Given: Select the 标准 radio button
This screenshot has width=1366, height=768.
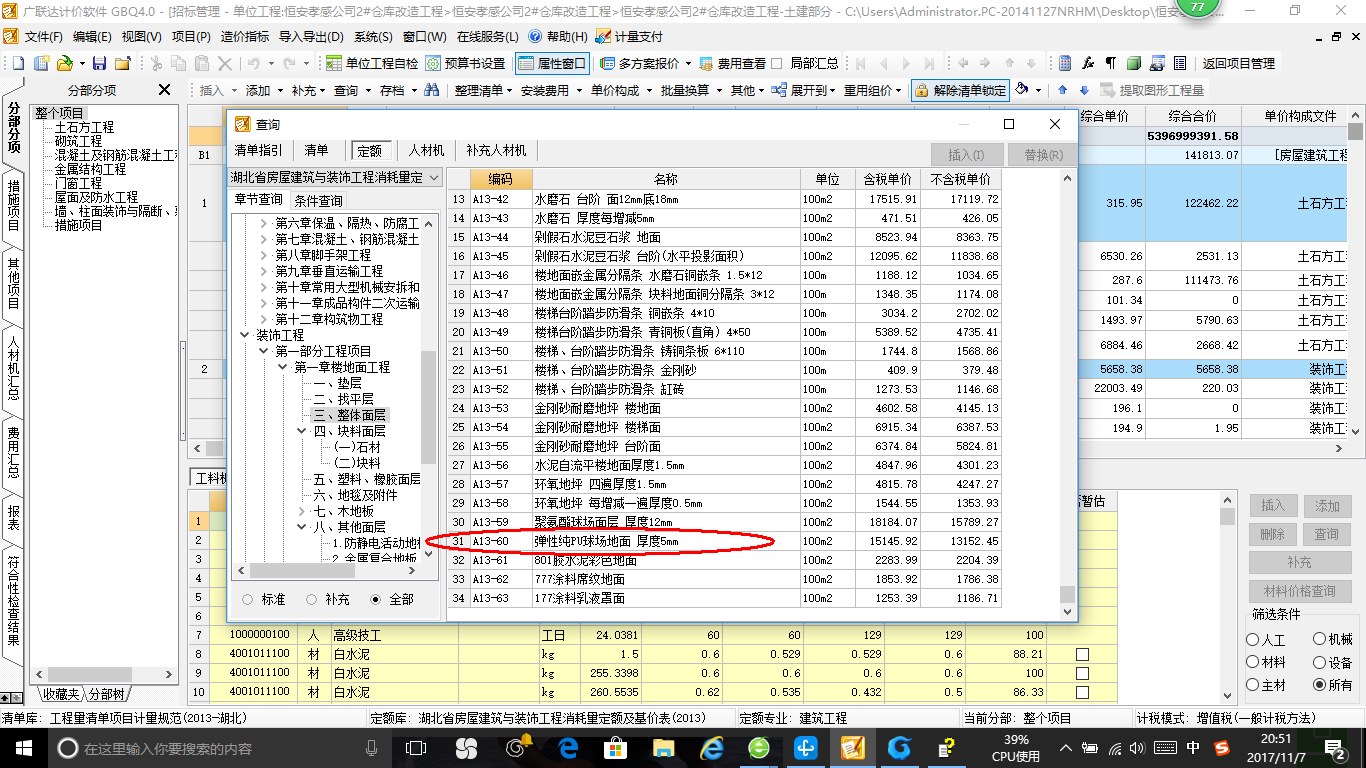Looking at the screenshot, I should [247, 599].
